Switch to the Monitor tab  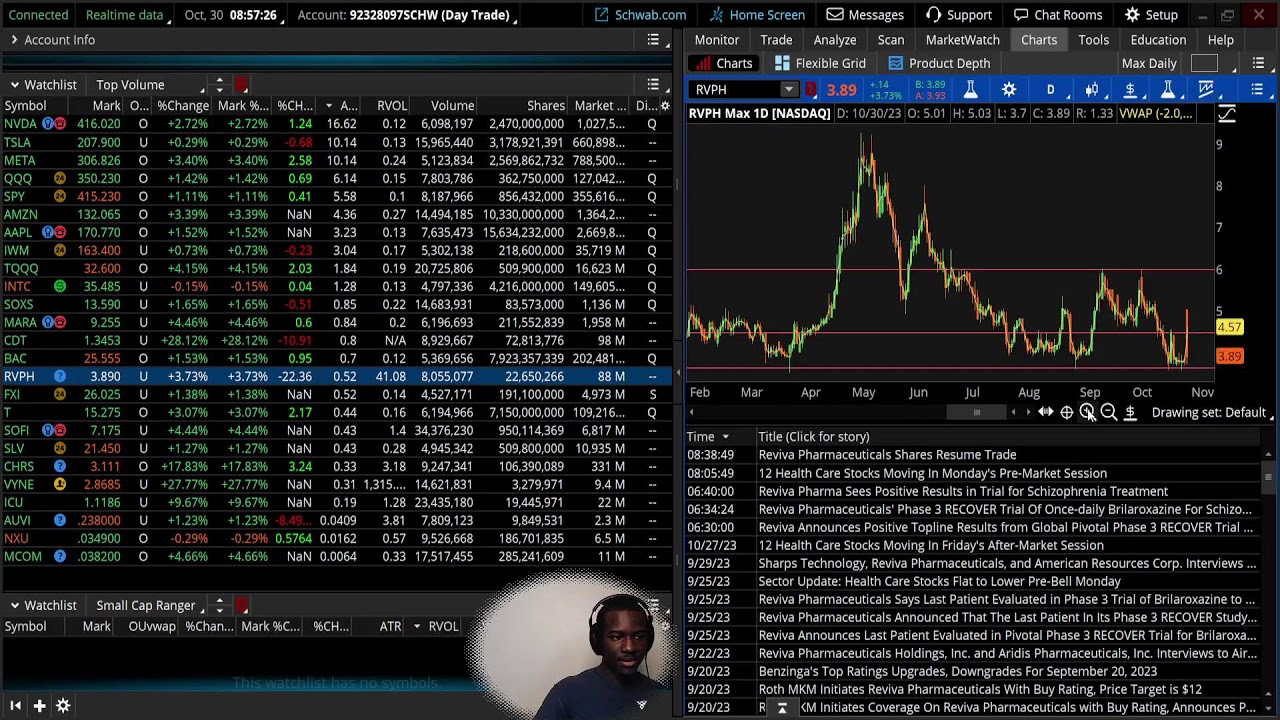[x=717, y=40]
